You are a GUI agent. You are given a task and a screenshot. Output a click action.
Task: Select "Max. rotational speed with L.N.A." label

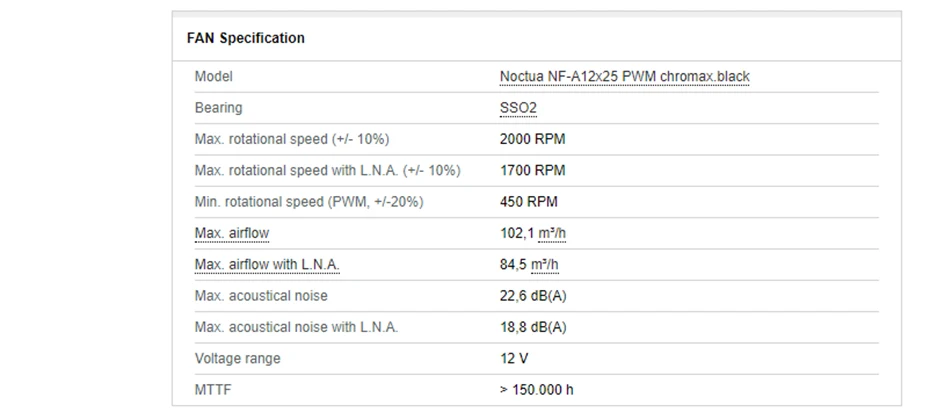[327, 171]
